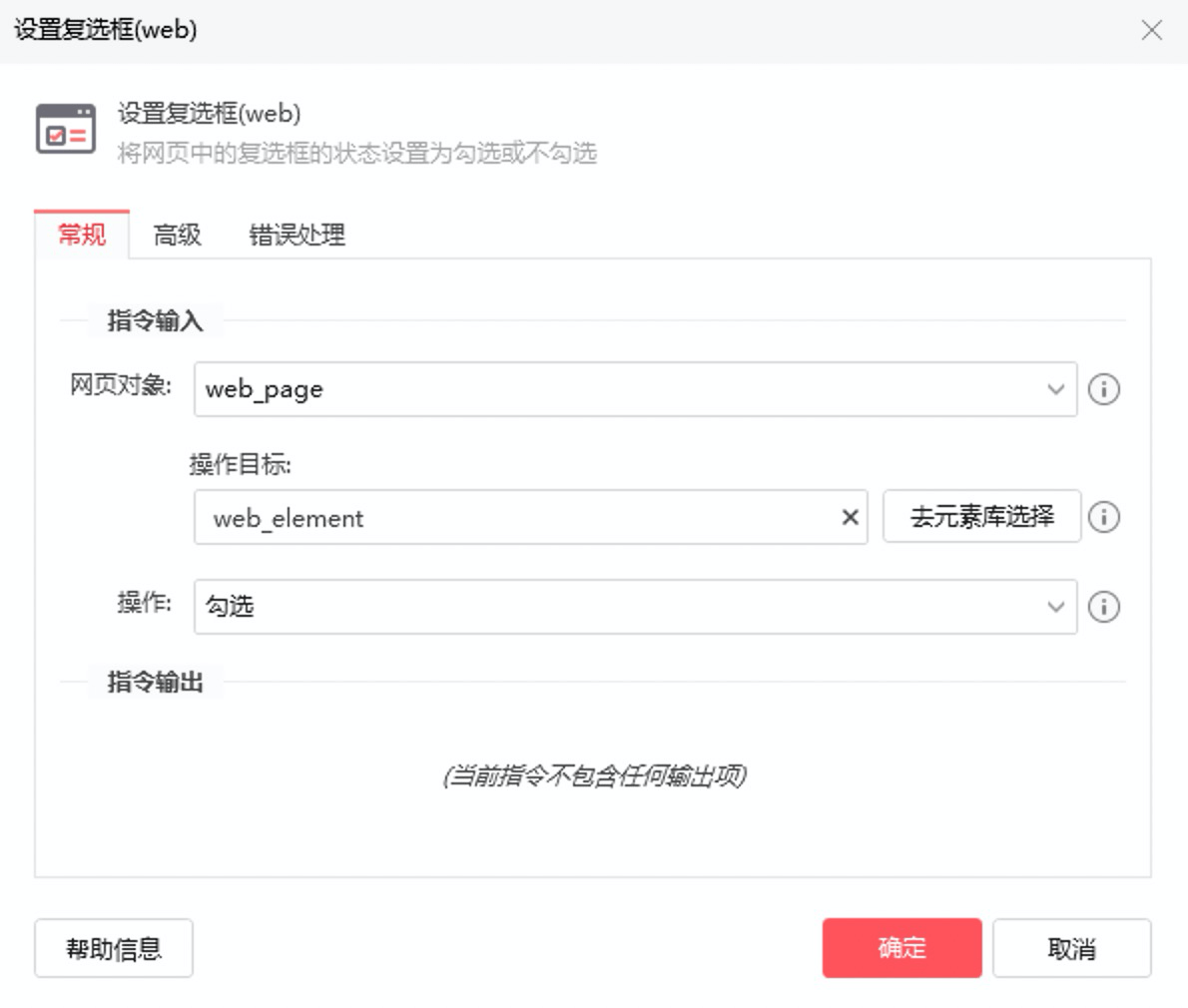
Task: Close the 设置复选框(web) dialog
Action: point(1152,30)
